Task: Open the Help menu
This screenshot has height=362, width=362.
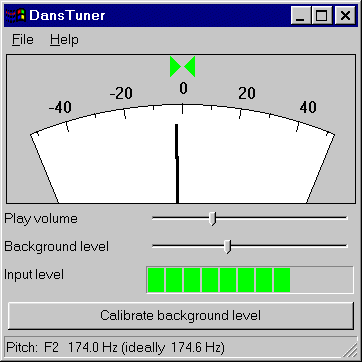Action: click(64, 40)
